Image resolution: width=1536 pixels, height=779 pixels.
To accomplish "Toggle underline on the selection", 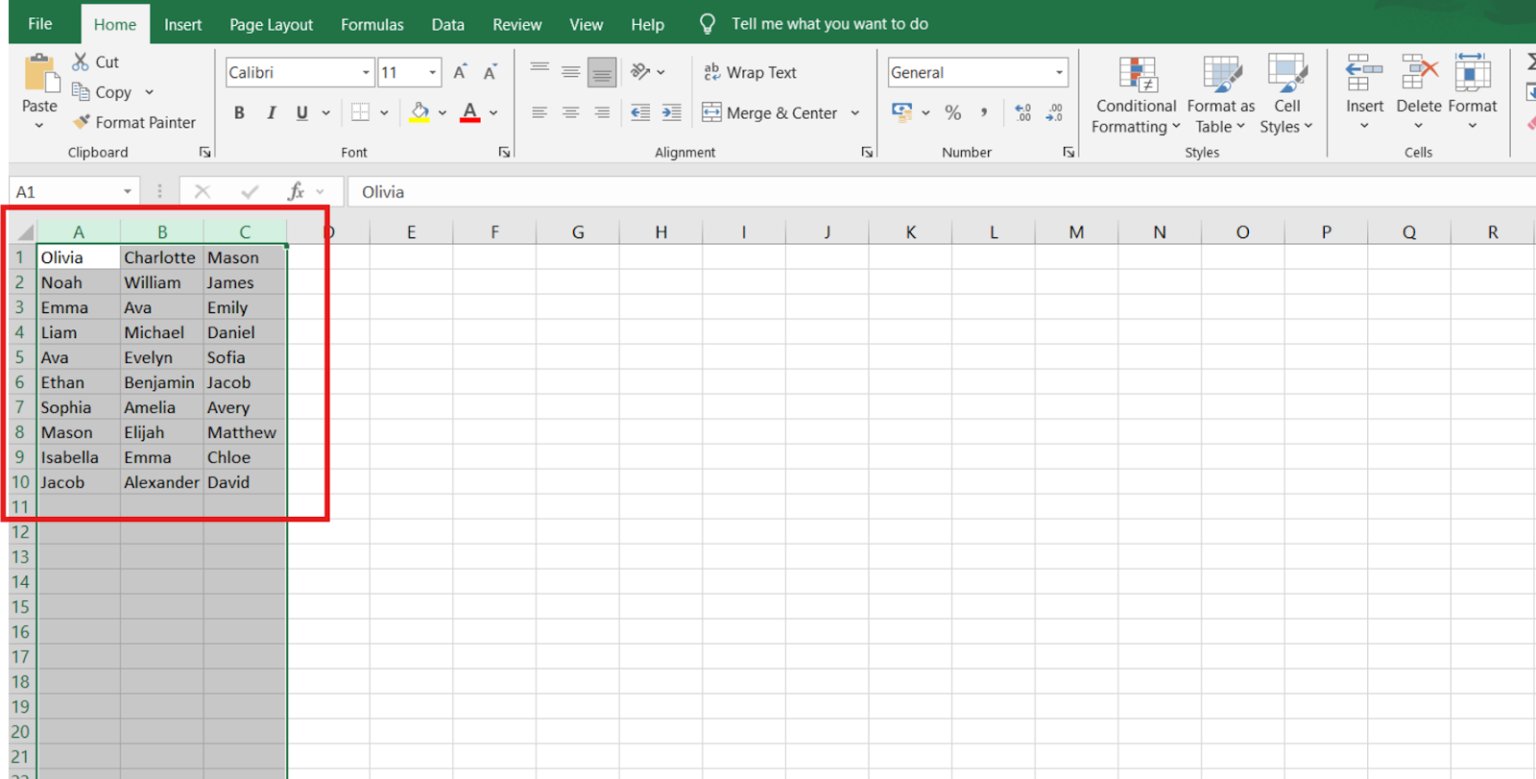I will point(300,113).
